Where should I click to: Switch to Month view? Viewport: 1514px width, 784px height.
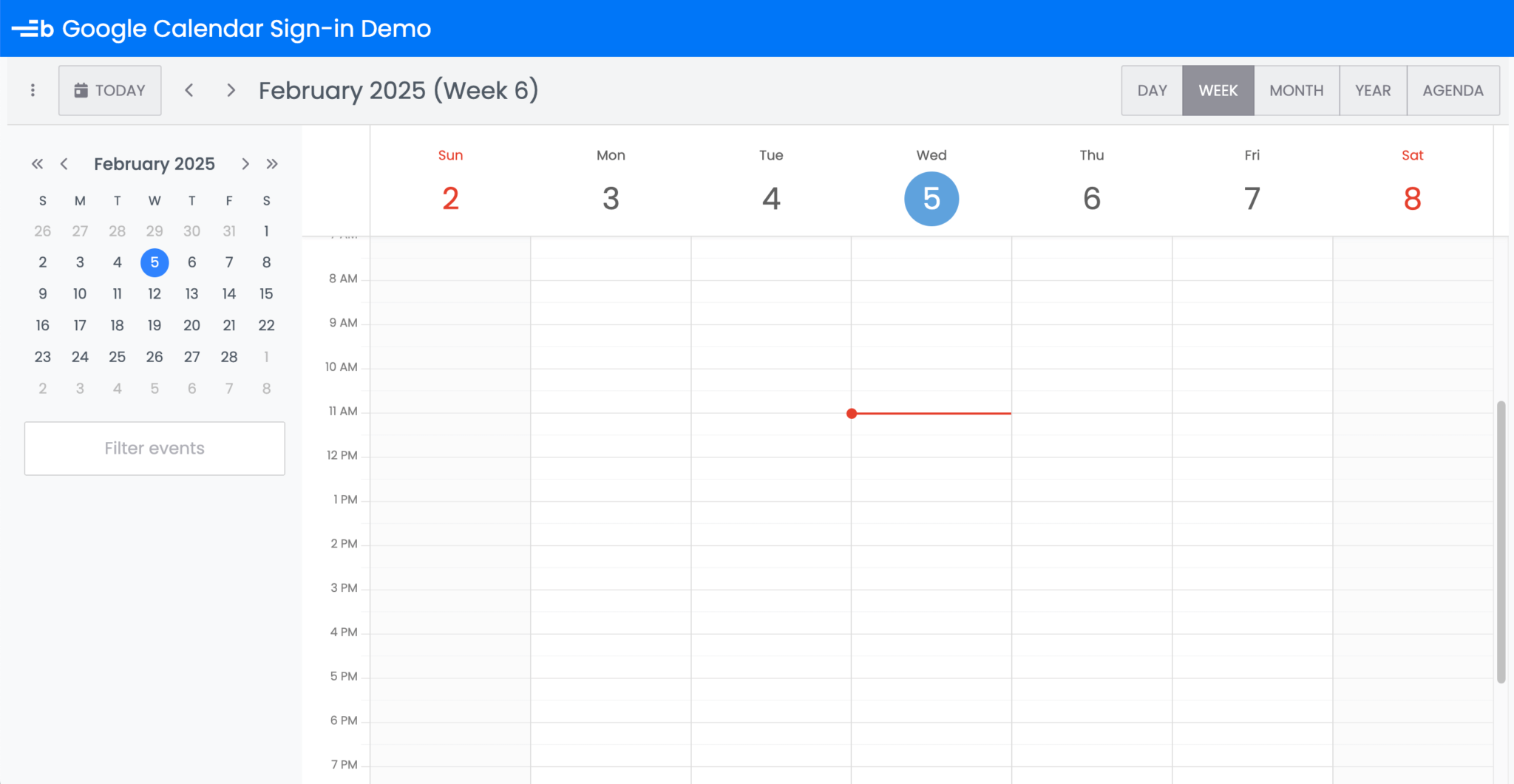point(1296,90)
